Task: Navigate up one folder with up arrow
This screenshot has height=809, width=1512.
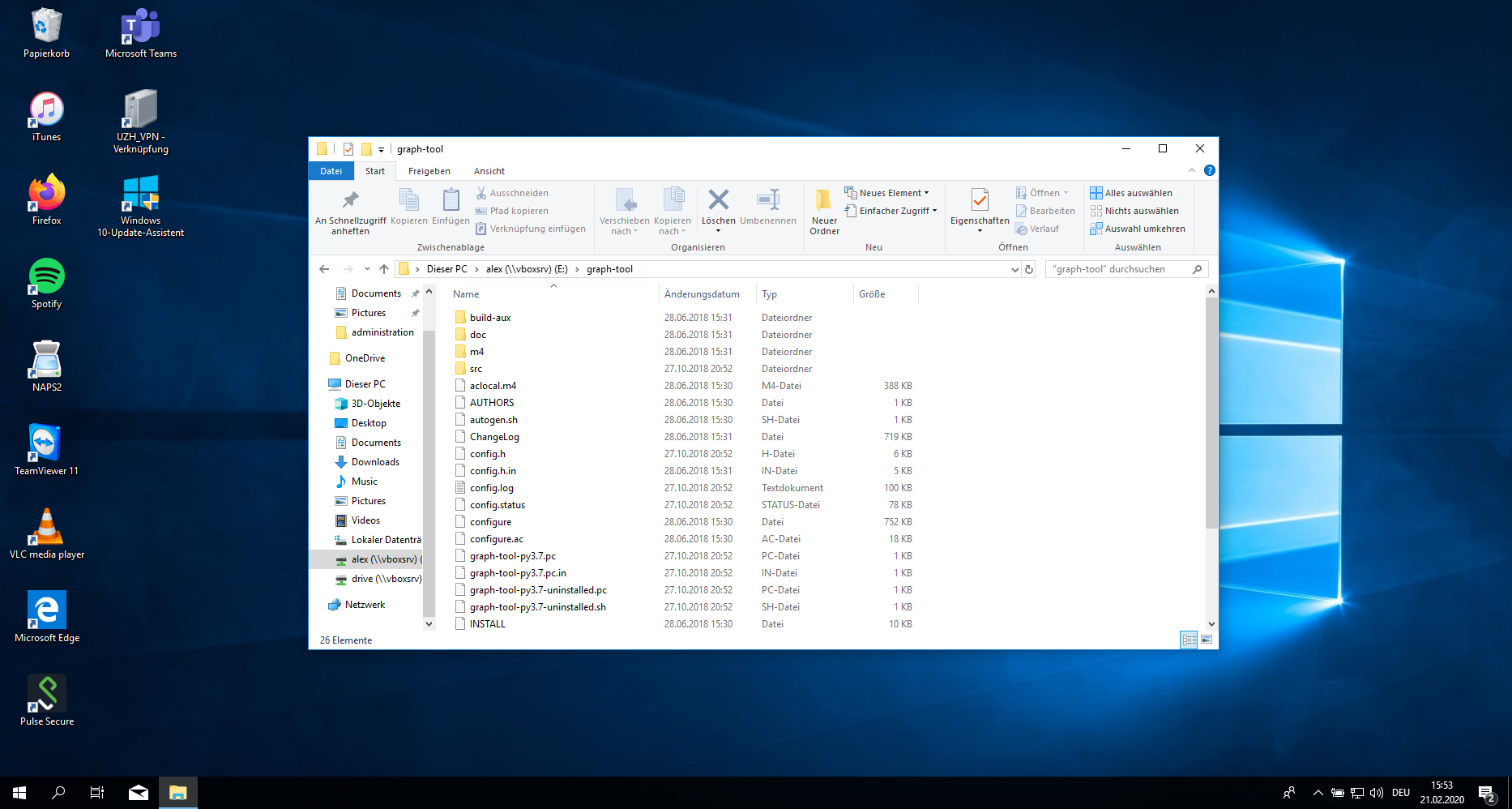Action: [384, 269]
